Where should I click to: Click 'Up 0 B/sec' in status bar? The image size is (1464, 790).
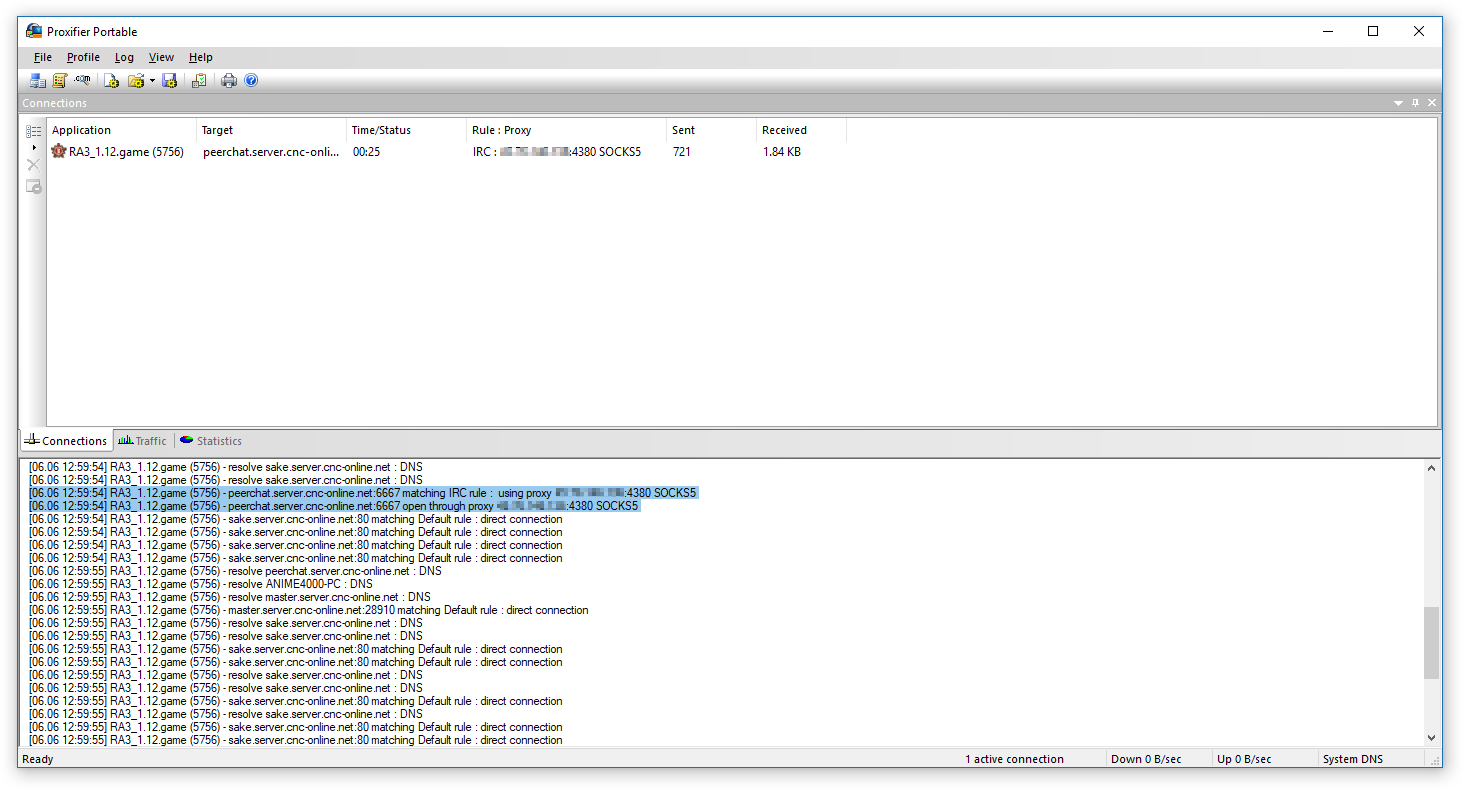point(1244,759)
